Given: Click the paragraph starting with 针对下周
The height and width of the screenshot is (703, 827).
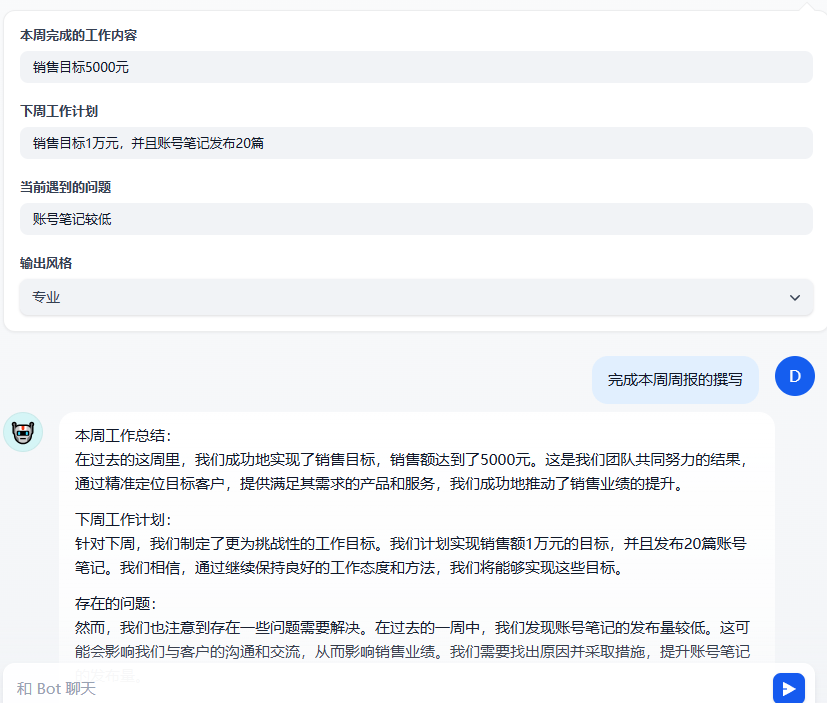Looking at the screenshot, I should coord(411,556).
